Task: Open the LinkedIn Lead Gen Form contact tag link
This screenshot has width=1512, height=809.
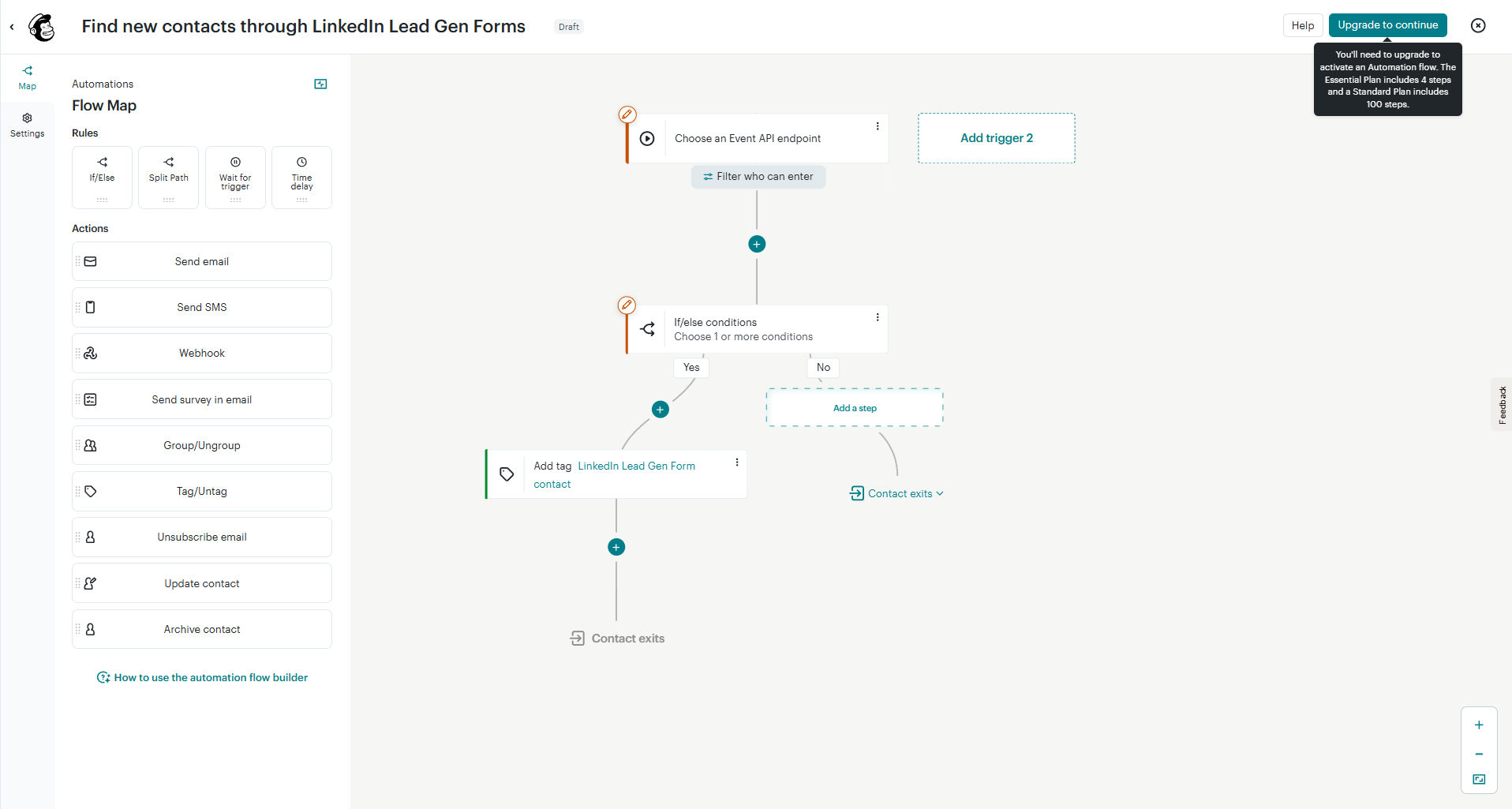Action: (615, 475)
